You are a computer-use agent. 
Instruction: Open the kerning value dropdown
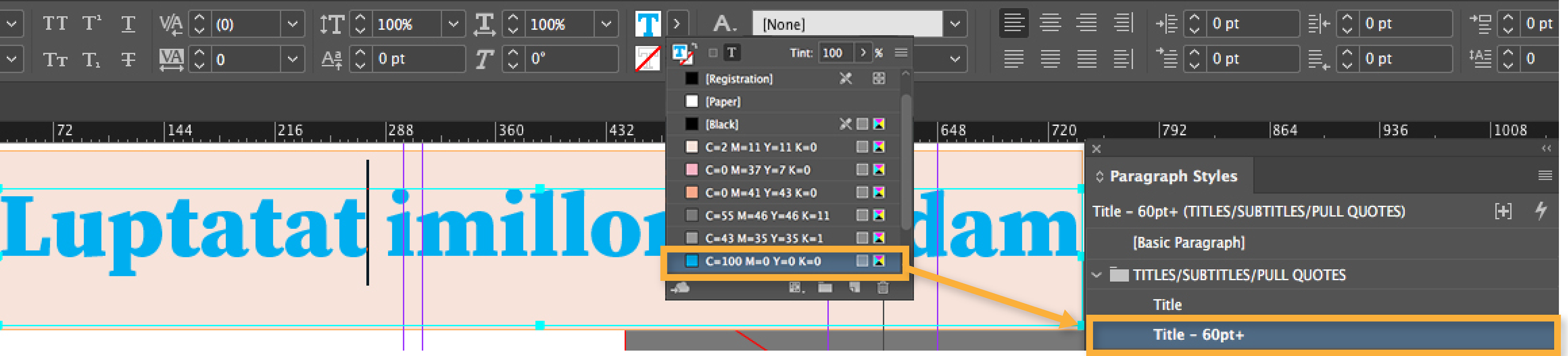[x=292, y=24]
